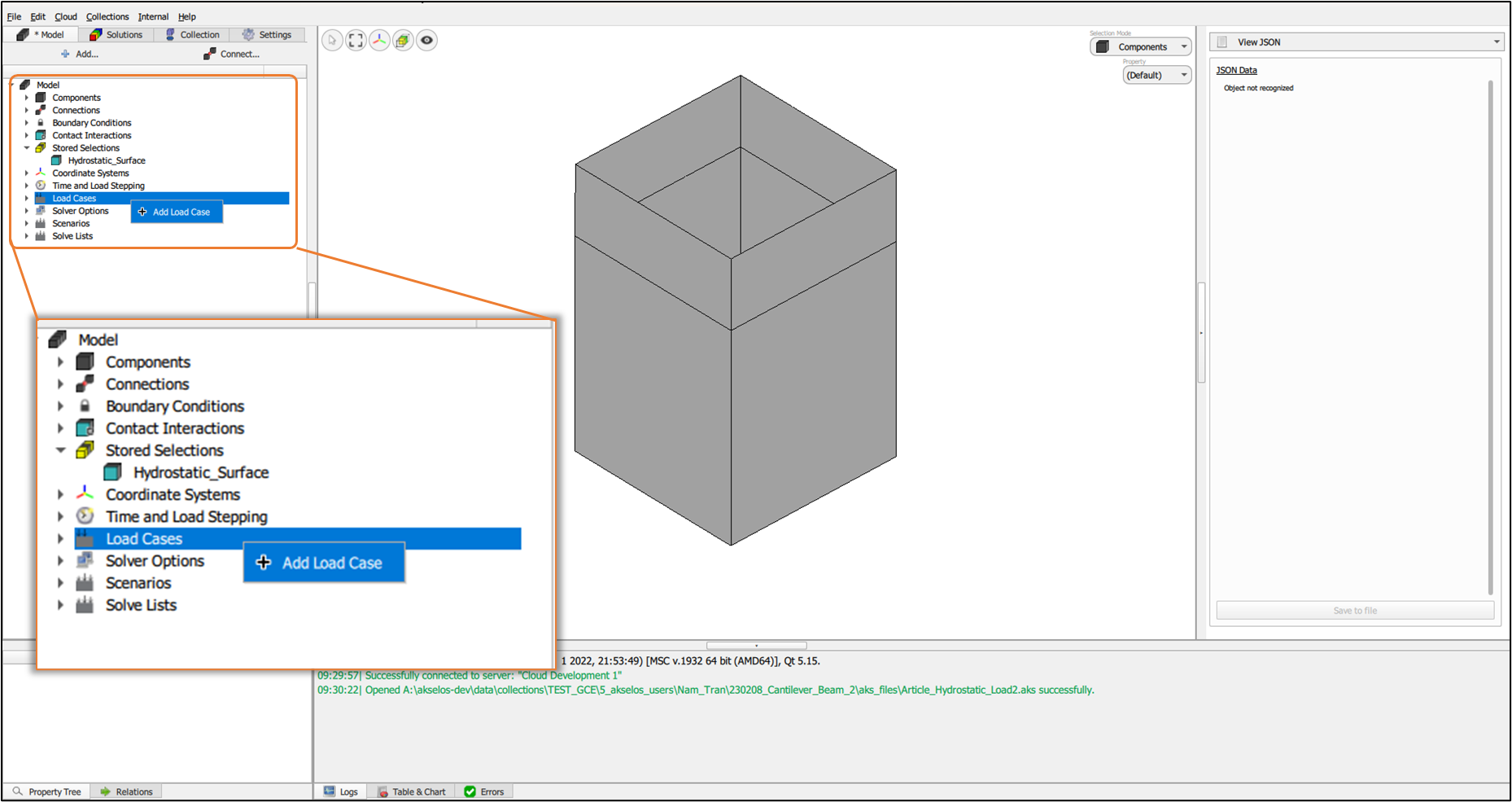Click the green checkmark Errors icon
The height and width of the screenshot is (802, 1512).
pos(470,791)
